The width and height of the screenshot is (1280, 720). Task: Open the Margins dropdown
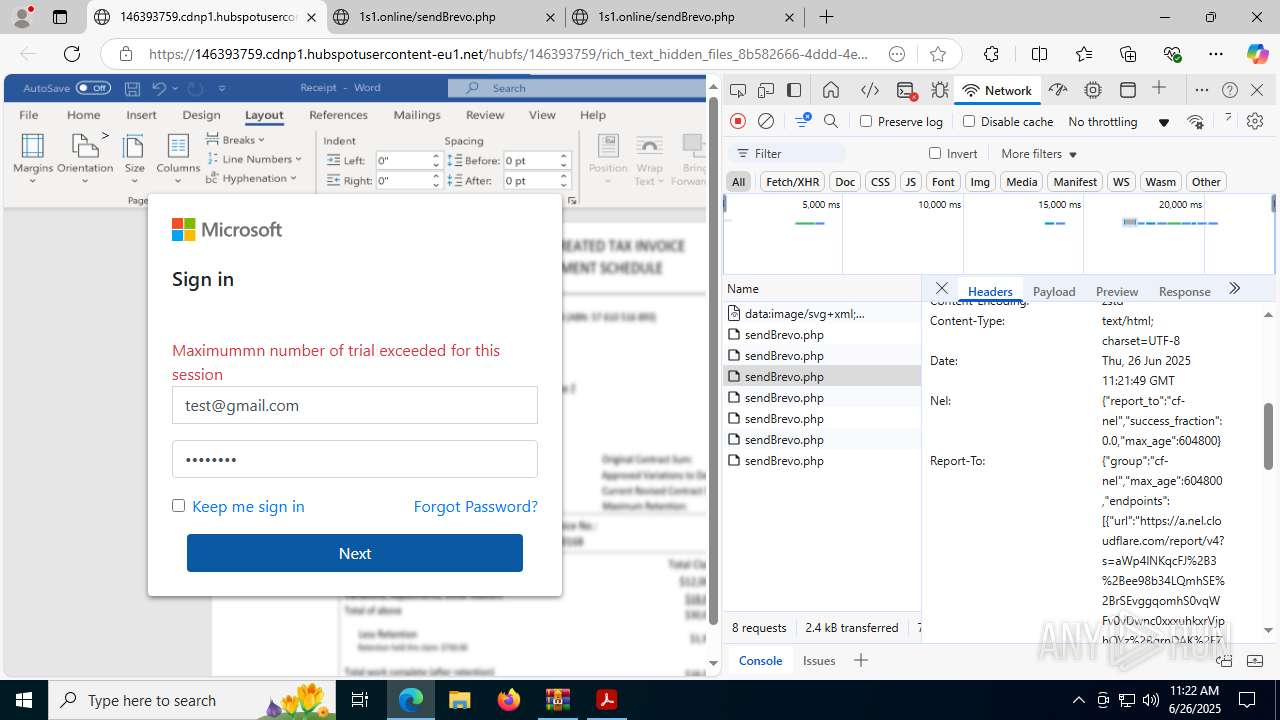point(33,158)
